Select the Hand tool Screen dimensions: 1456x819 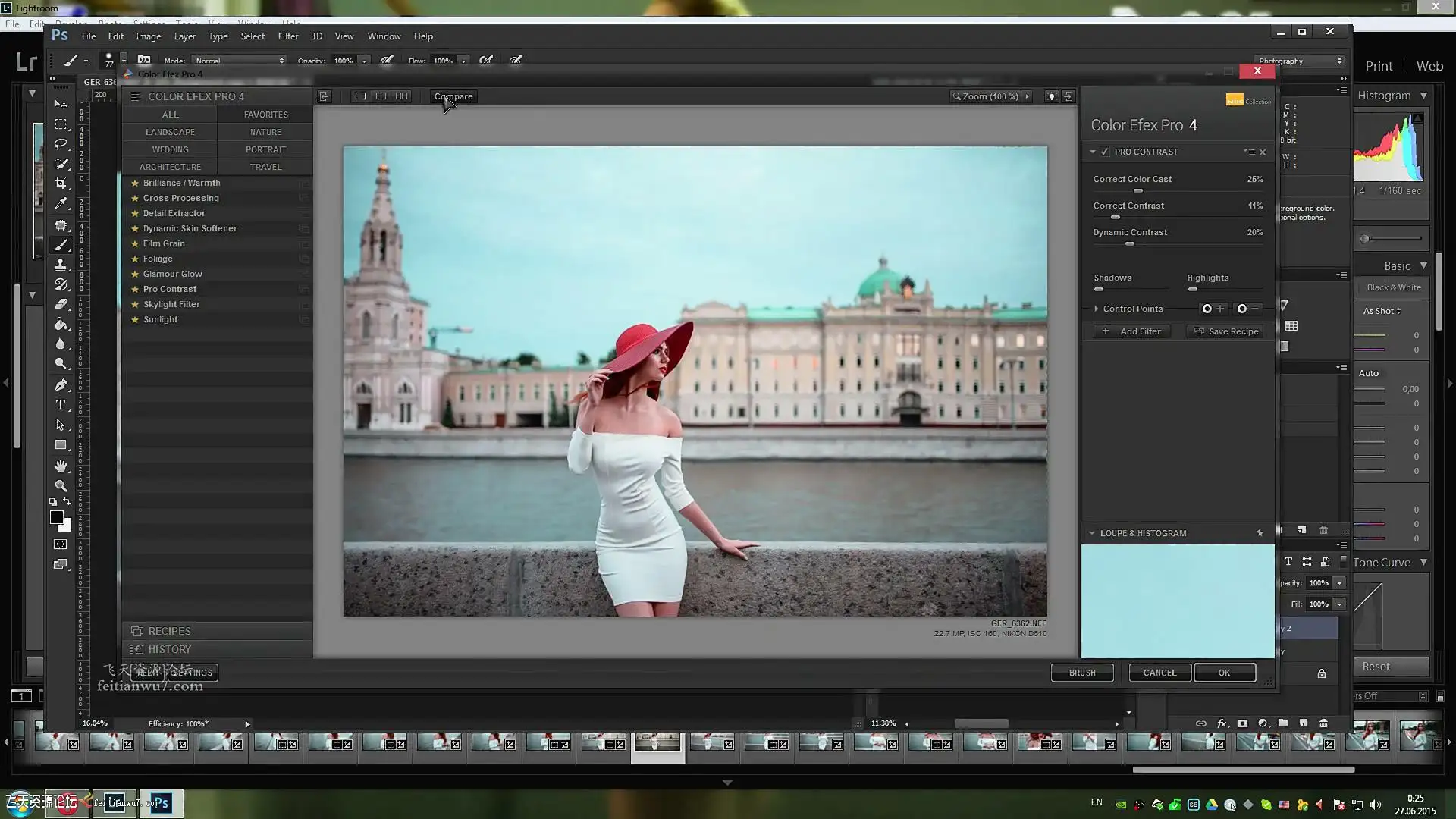61,466
